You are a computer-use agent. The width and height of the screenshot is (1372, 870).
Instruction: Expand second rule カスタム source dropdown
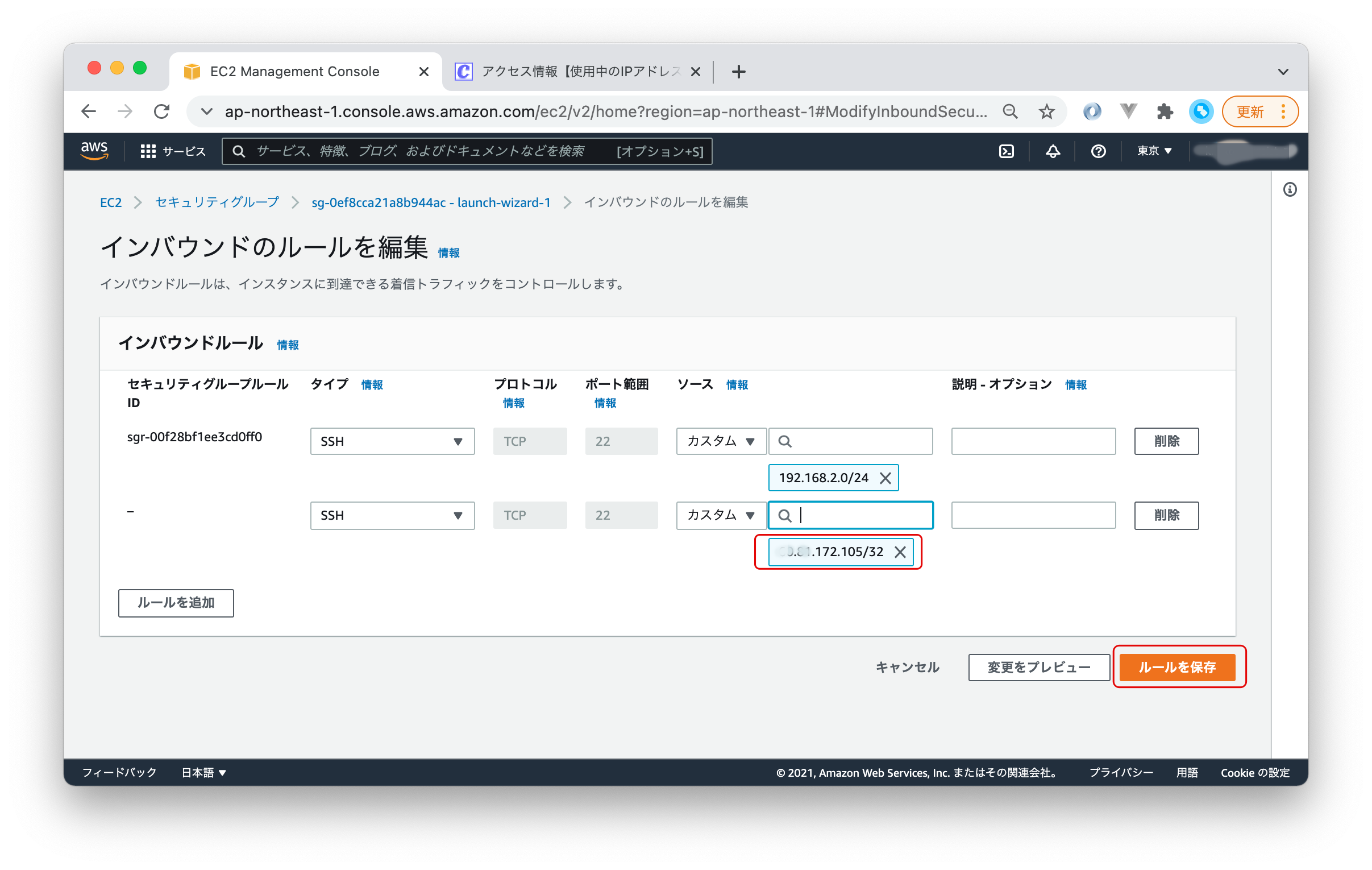721,515
